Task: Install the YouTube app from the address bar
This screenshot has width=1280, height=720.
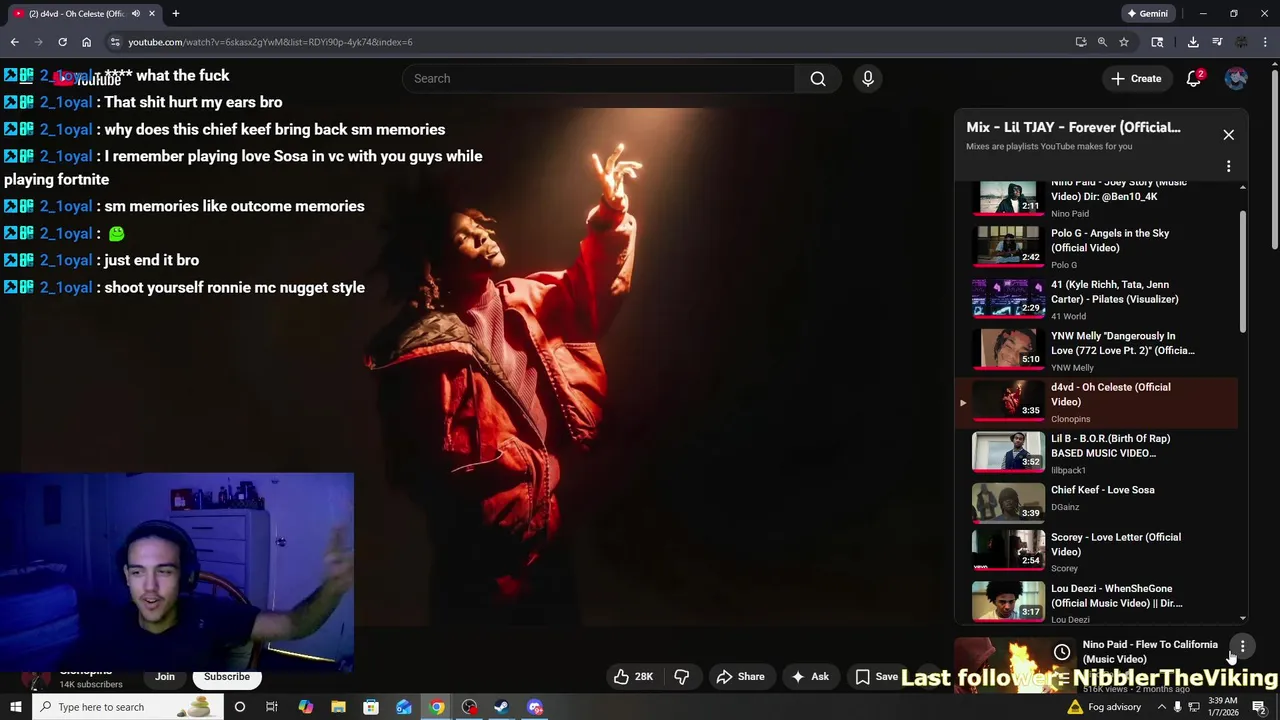Action: 1081,42
